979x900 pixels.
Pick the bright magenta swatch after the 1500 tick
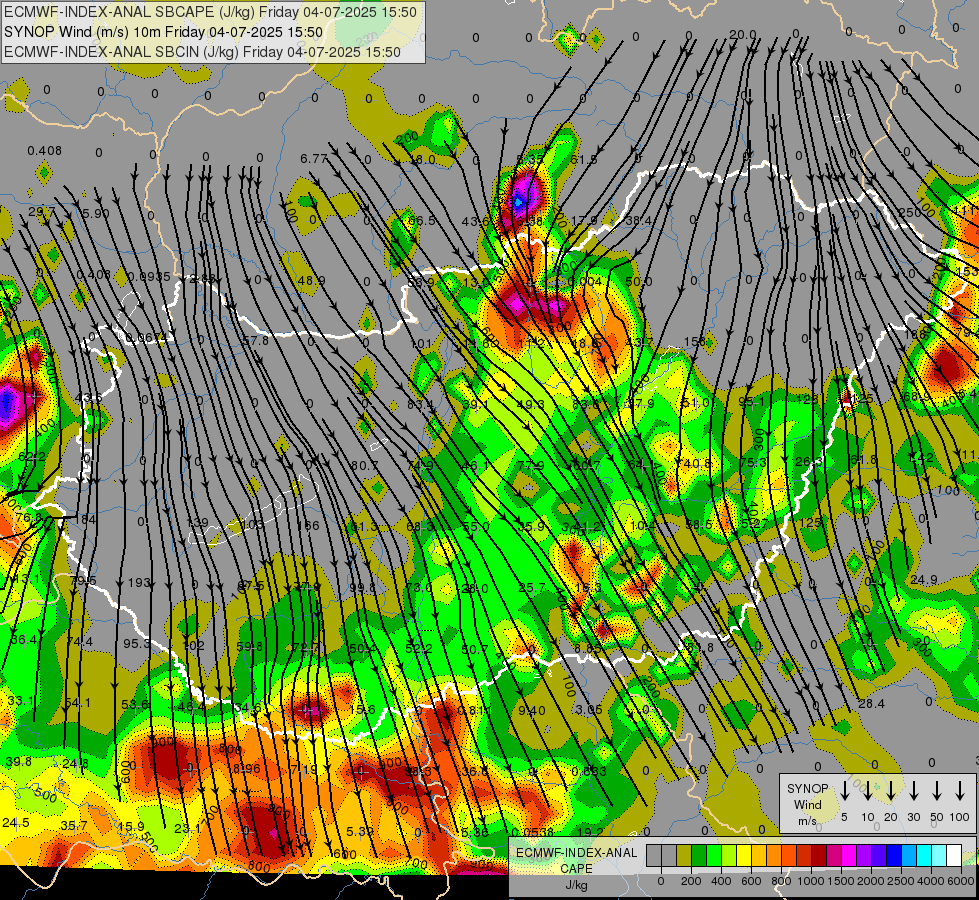849,855
